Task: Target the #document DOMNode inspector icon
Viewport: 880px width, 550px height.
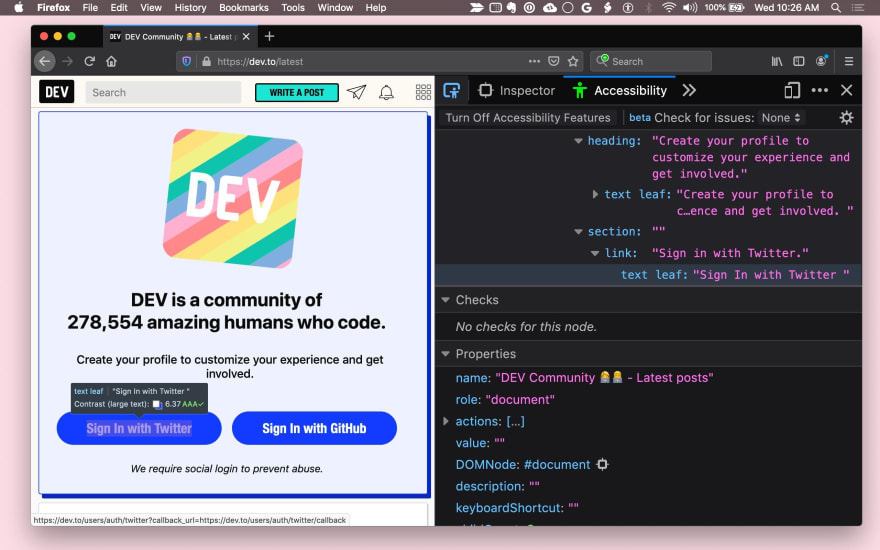Action: pos(602,465)
